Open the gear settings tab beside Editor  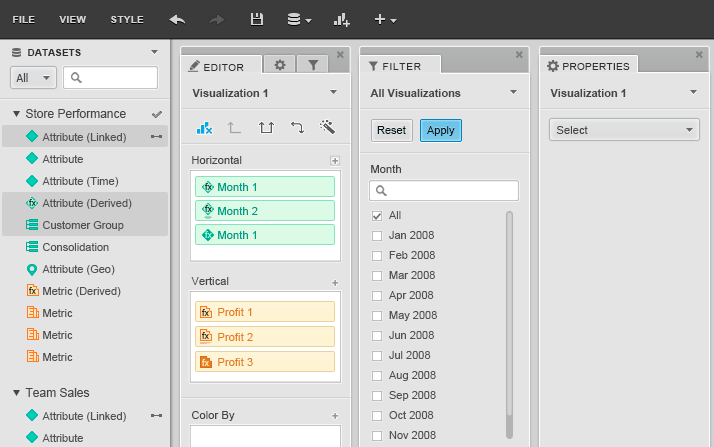[x=280, y=65]
